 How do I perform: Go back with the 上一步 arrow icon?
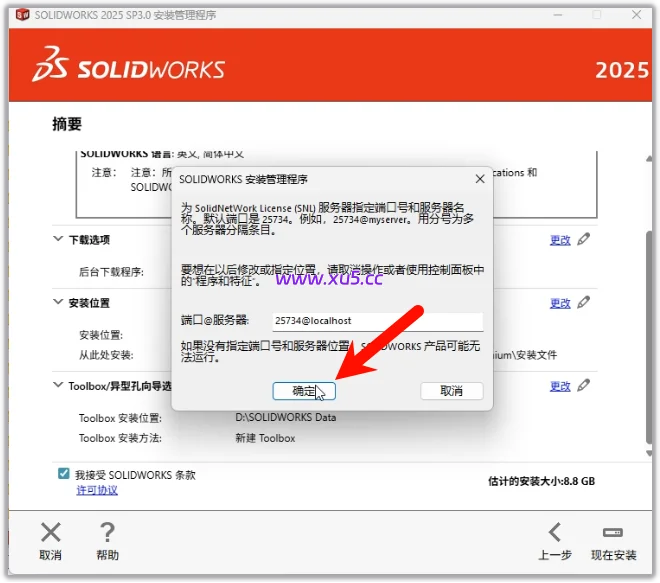coord(555,533)
